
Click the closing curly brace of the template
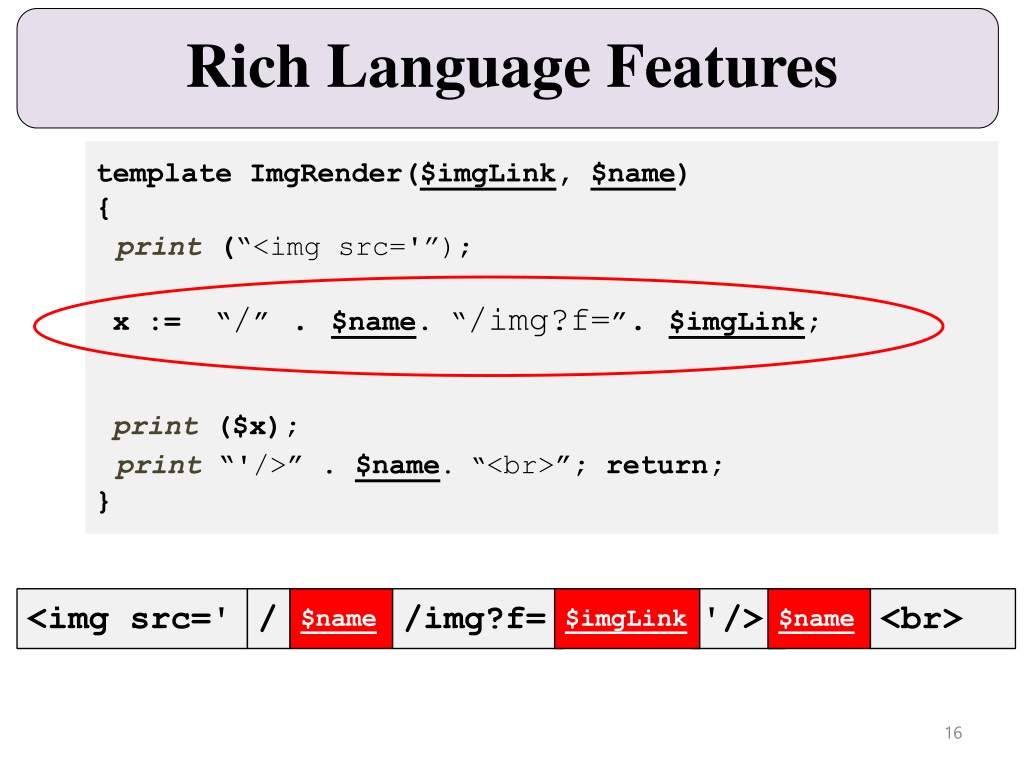pos(103,502)
